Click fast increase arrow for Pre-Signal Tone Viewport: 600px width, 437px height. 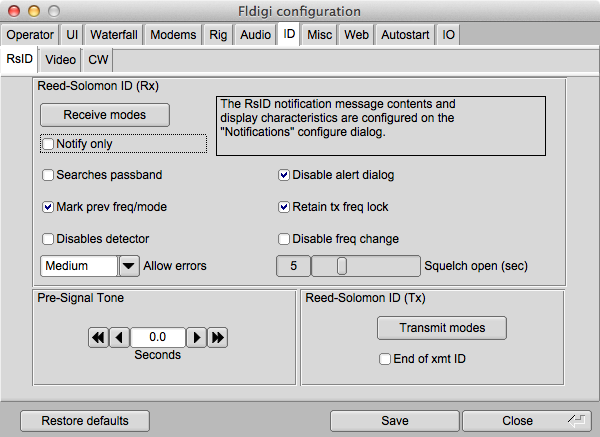[x=218, y=338]
